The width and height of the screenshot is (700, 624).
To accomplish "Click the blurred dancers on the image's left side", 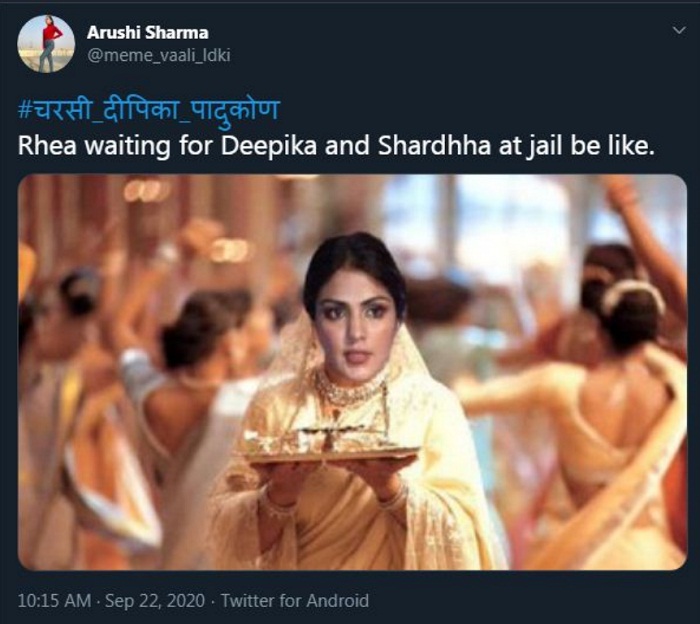I will (90, 400).
